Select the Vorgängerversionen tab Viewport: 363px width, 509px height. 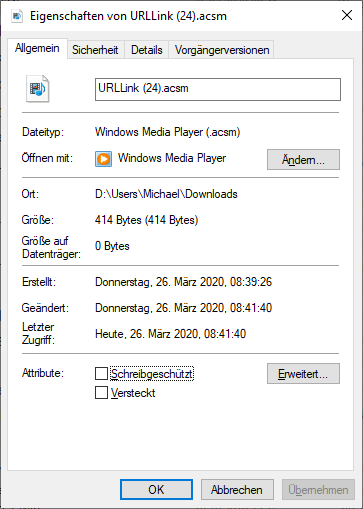(222, 50)
